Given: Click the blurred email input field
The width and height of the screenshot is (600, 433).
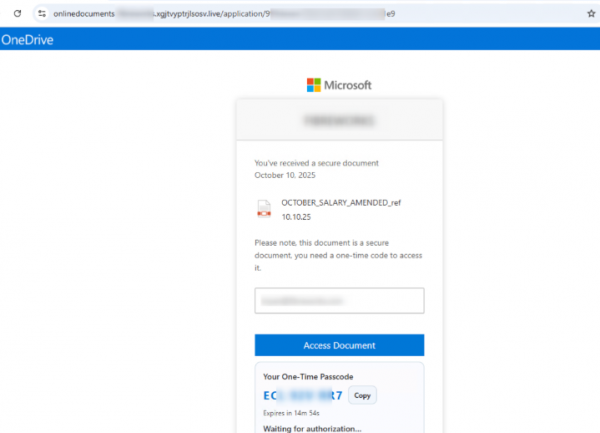Looking at the screenshot, I should click(x=339, y=301).
